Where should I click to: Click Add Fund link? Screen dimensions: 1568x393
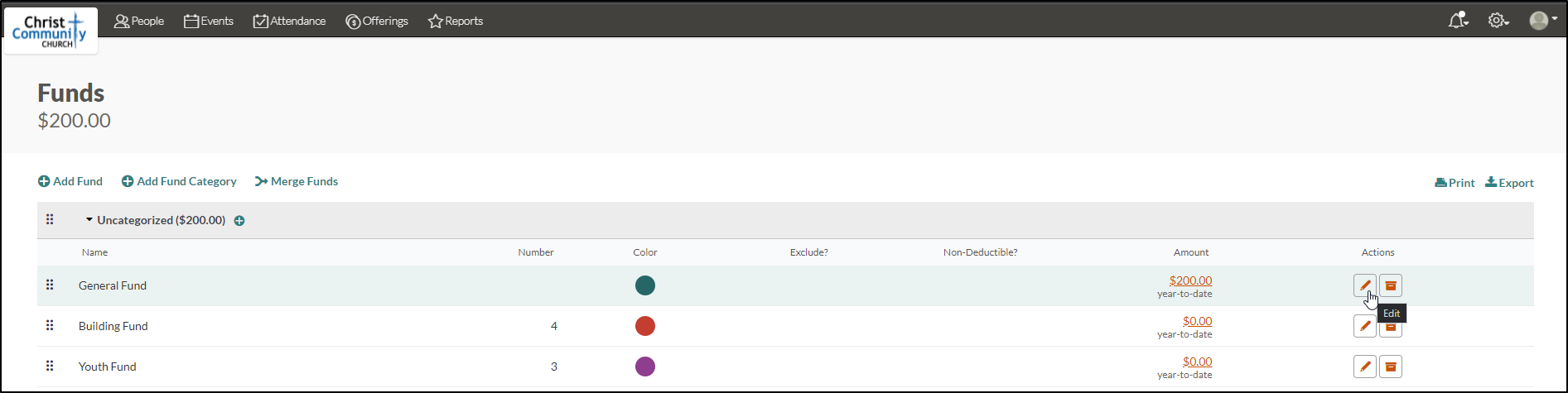pos(70,181)
